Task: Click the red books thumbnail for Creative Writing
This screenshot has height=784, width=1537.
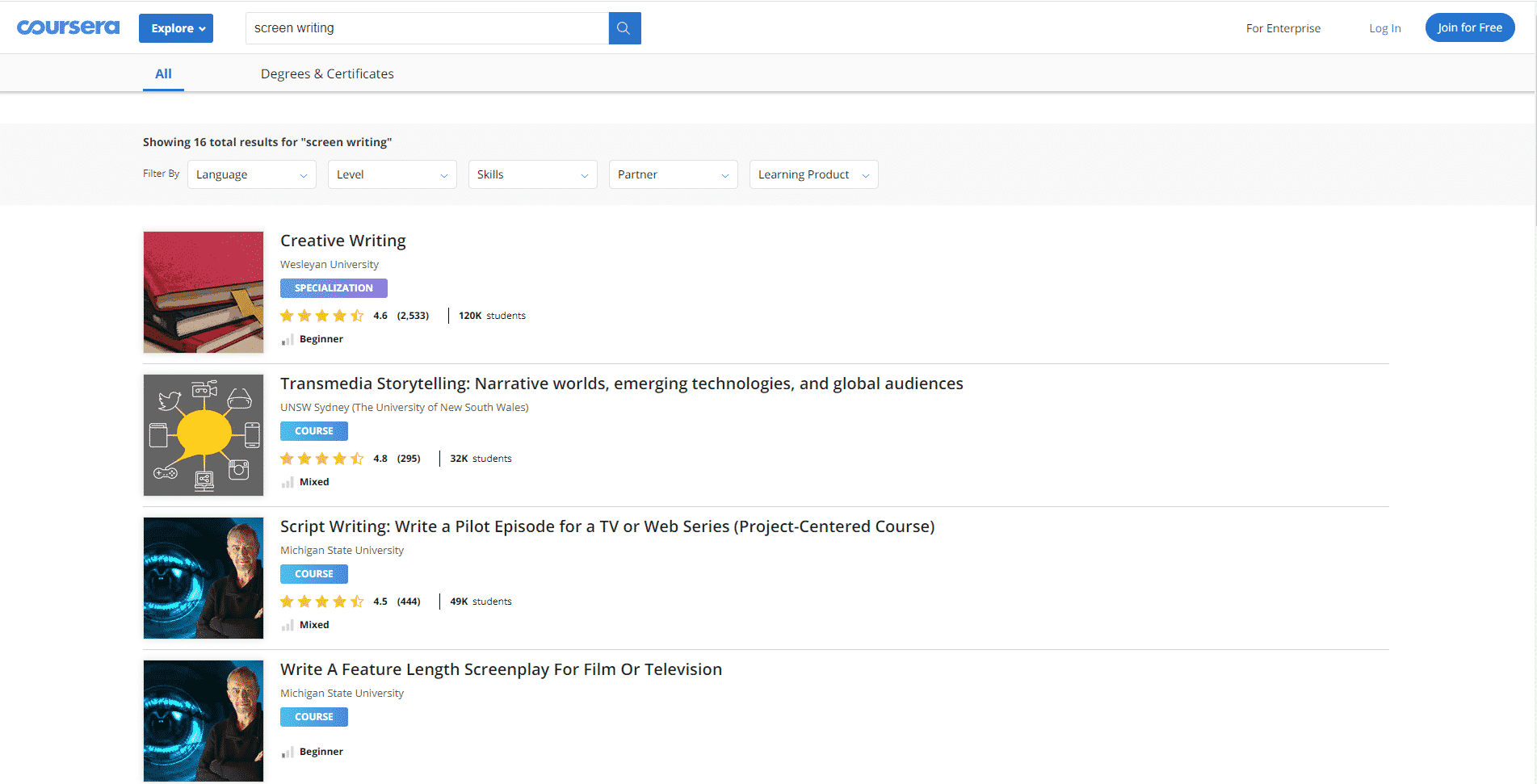Action: coord(204,292)
